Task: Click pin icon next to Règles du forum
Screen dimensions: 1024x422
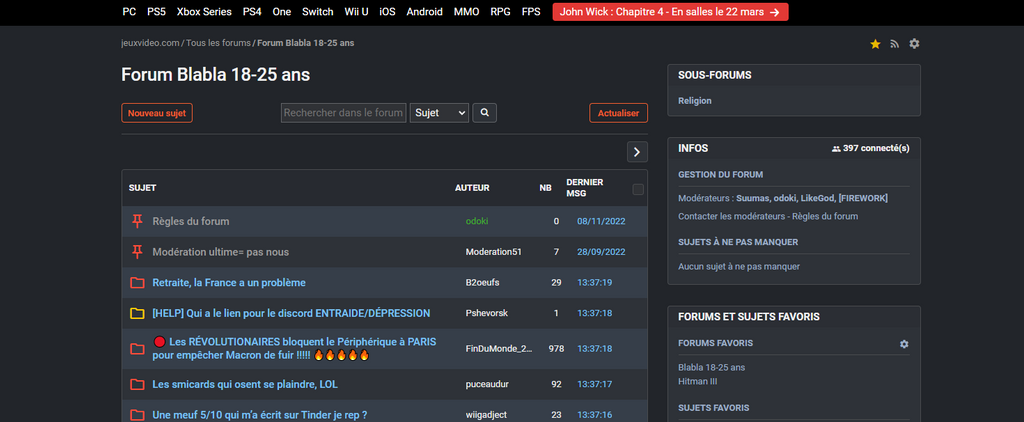Action: pos(137,221)
